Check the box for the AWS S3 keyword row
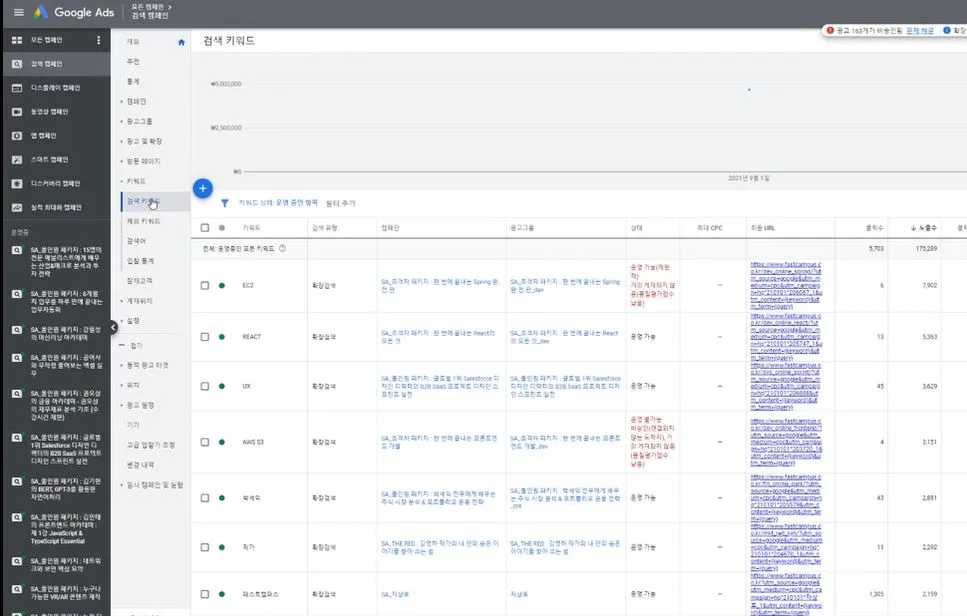 pyautogui.click(x=205, y=442)
